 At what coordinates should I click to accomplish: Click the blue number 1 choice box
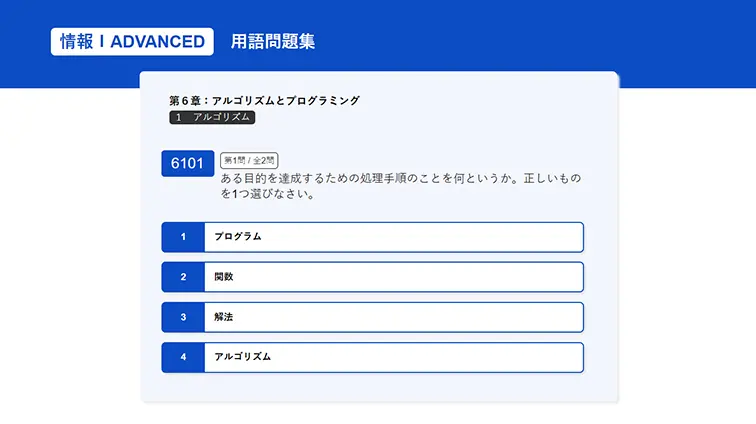coord(183,237)
